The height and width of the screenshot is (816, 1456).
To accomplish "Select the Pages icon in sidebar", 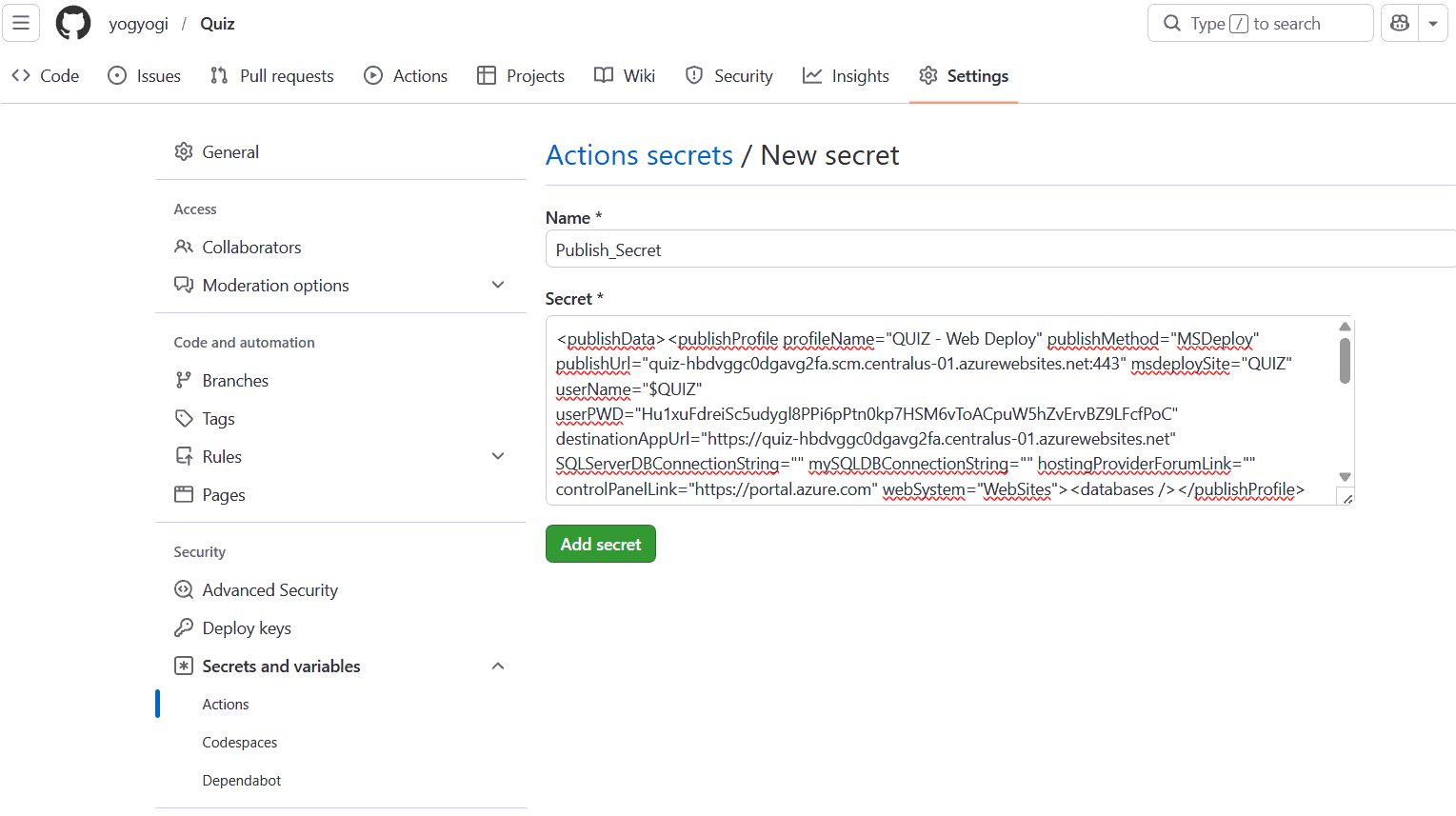I will [183, 494].
